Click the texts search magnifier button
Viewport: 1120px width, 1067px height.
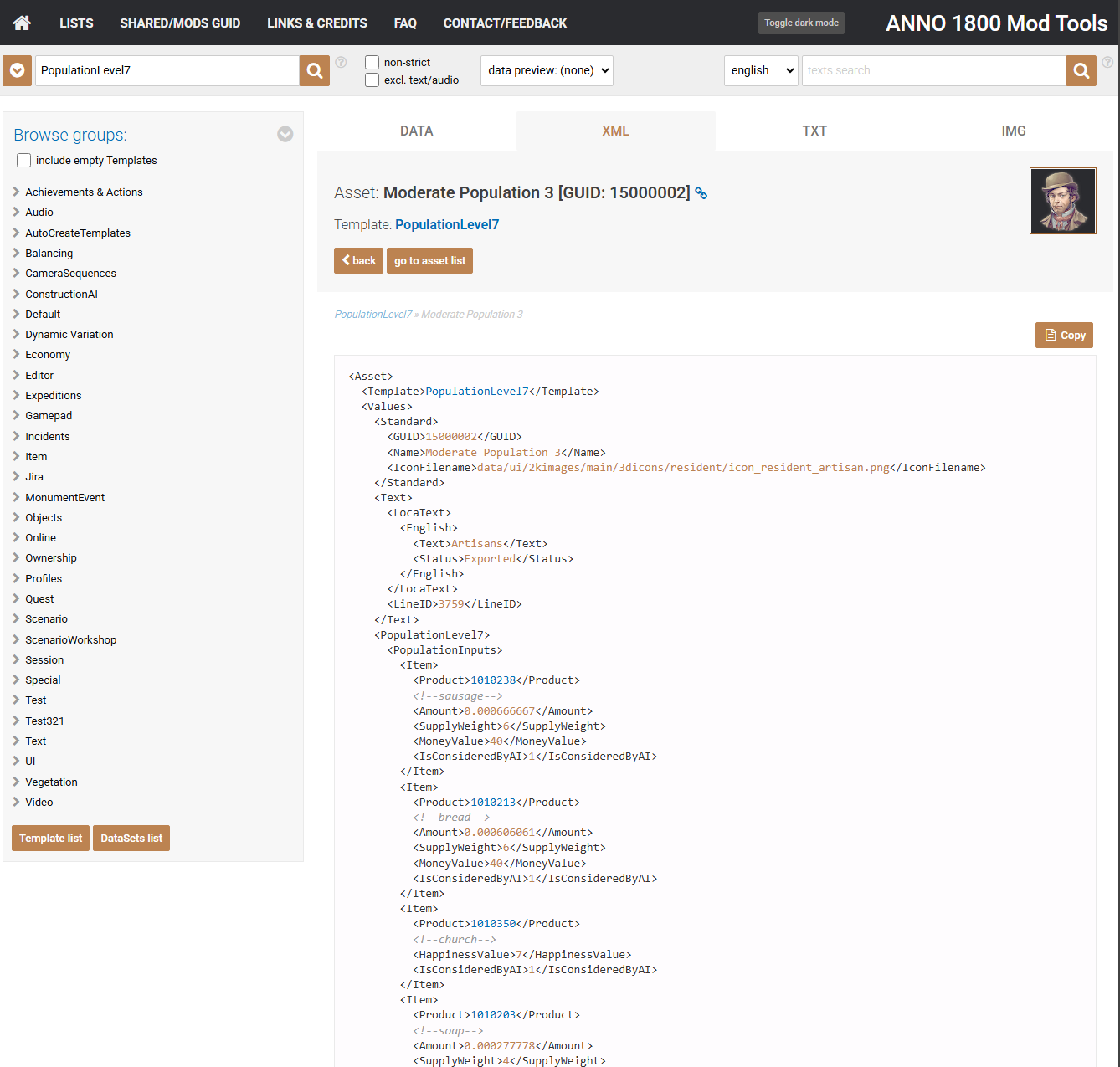1081,71
